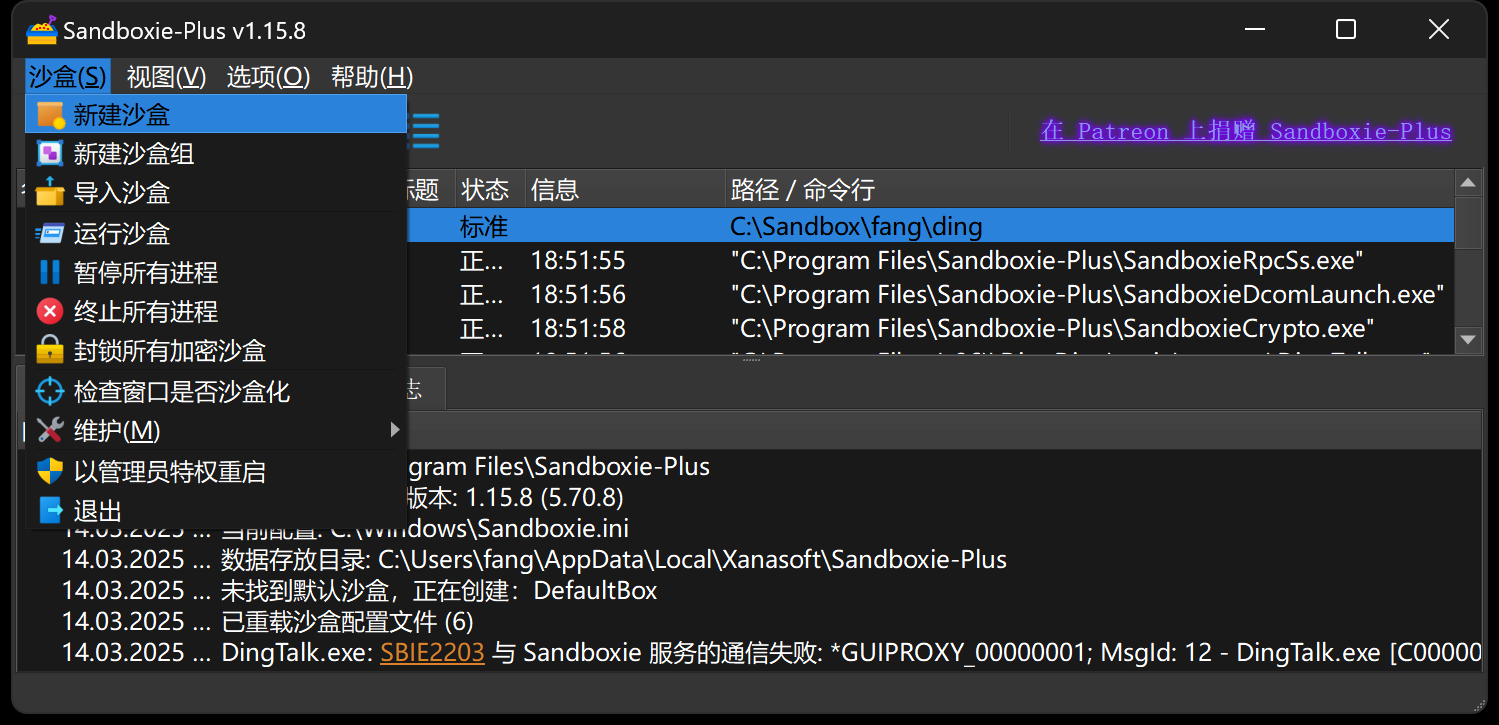This screenshot has height=725, width=1499.
Task: Select 新建沙盒组 from the menu
Action: [216, 153]
